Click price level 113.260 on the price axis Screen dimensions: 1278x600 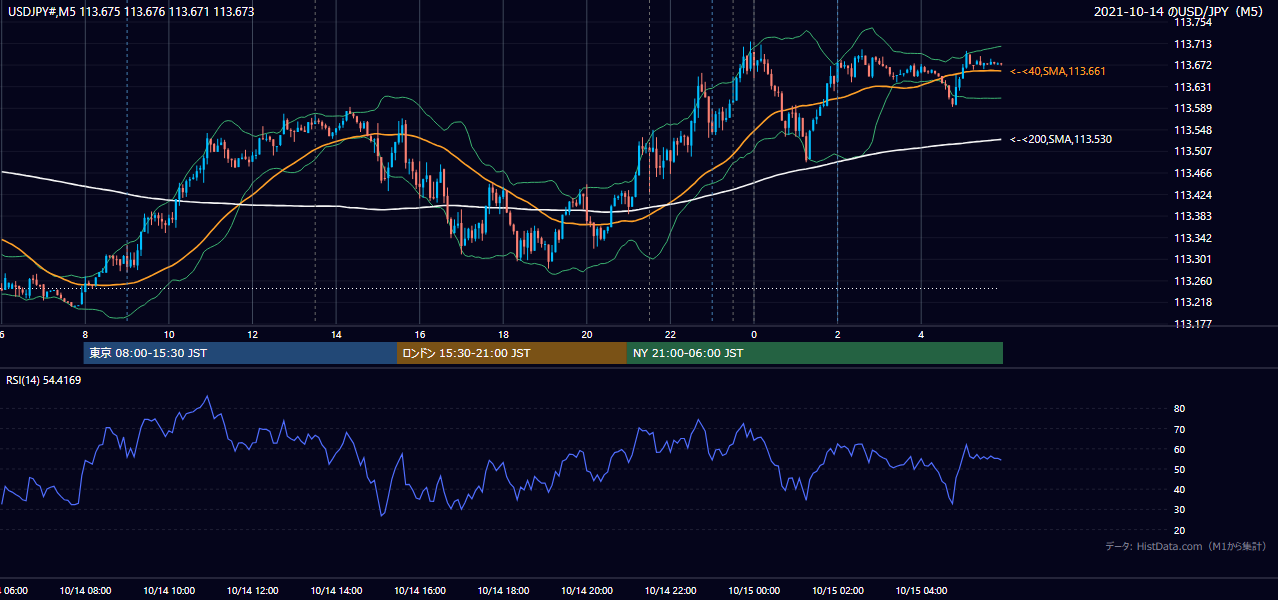pos(1192,281)
